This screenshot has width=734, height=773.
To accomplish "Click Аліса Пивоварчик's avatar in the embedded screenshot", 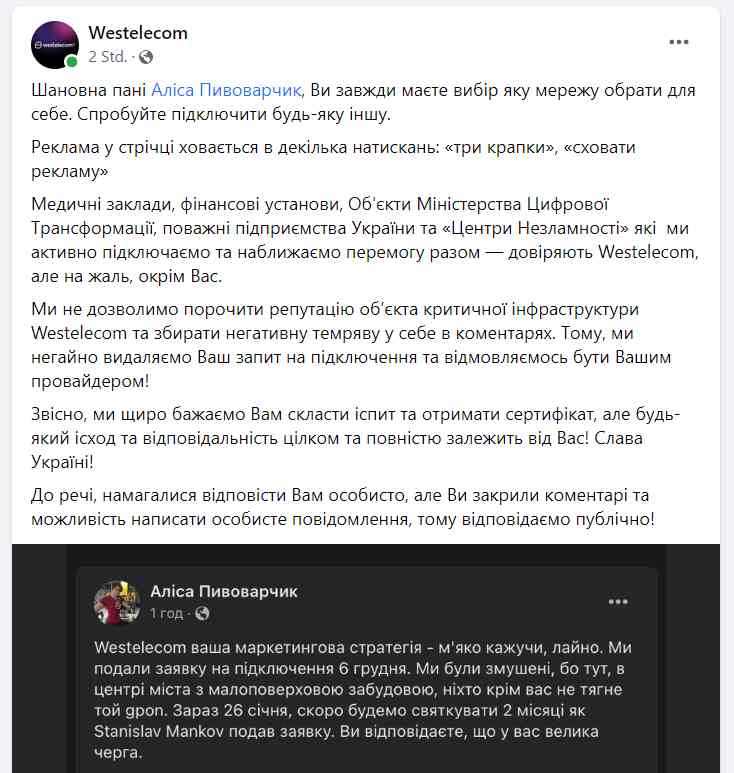I will (x=116, y=601).
